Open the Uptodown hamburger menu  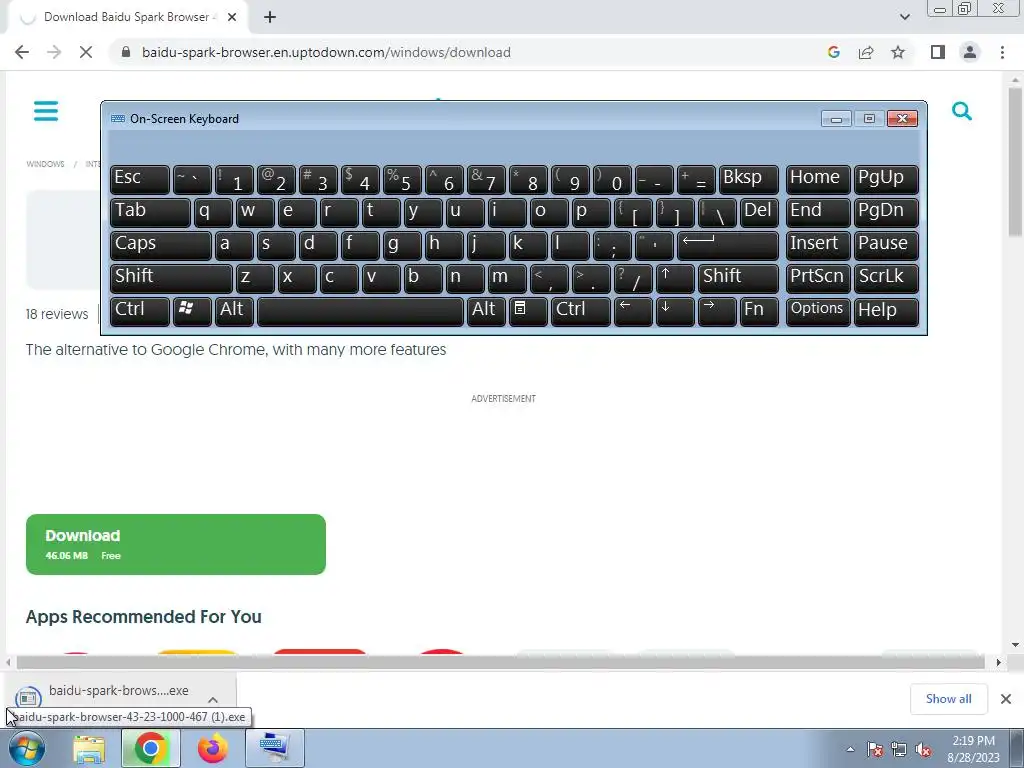pyautogui.click(x=46, y=111)
